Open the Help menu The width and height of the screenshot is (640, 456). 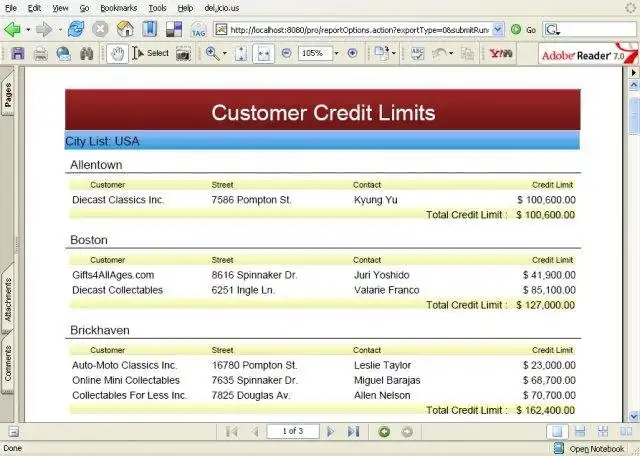coord(185,8)
